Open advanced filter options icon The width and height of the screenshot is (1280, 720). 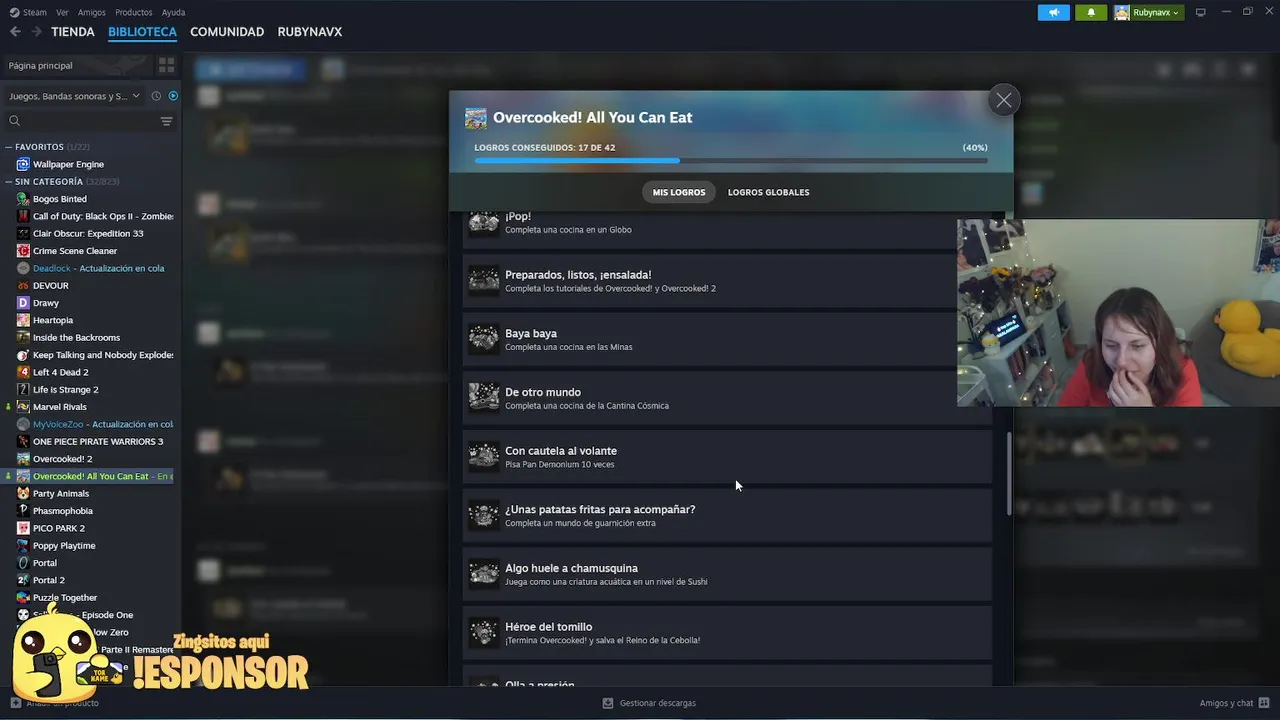tap(166, 121)
